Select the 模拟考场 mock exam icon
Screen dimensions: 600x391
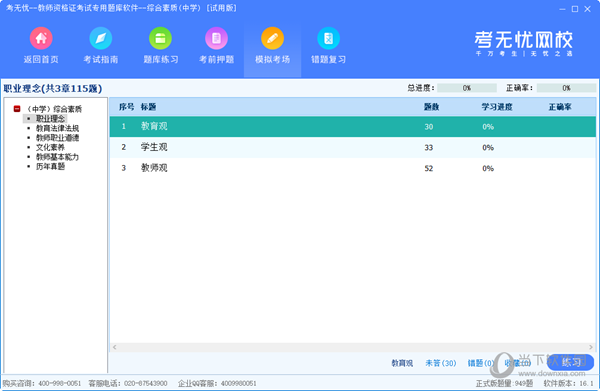point(272,38)
